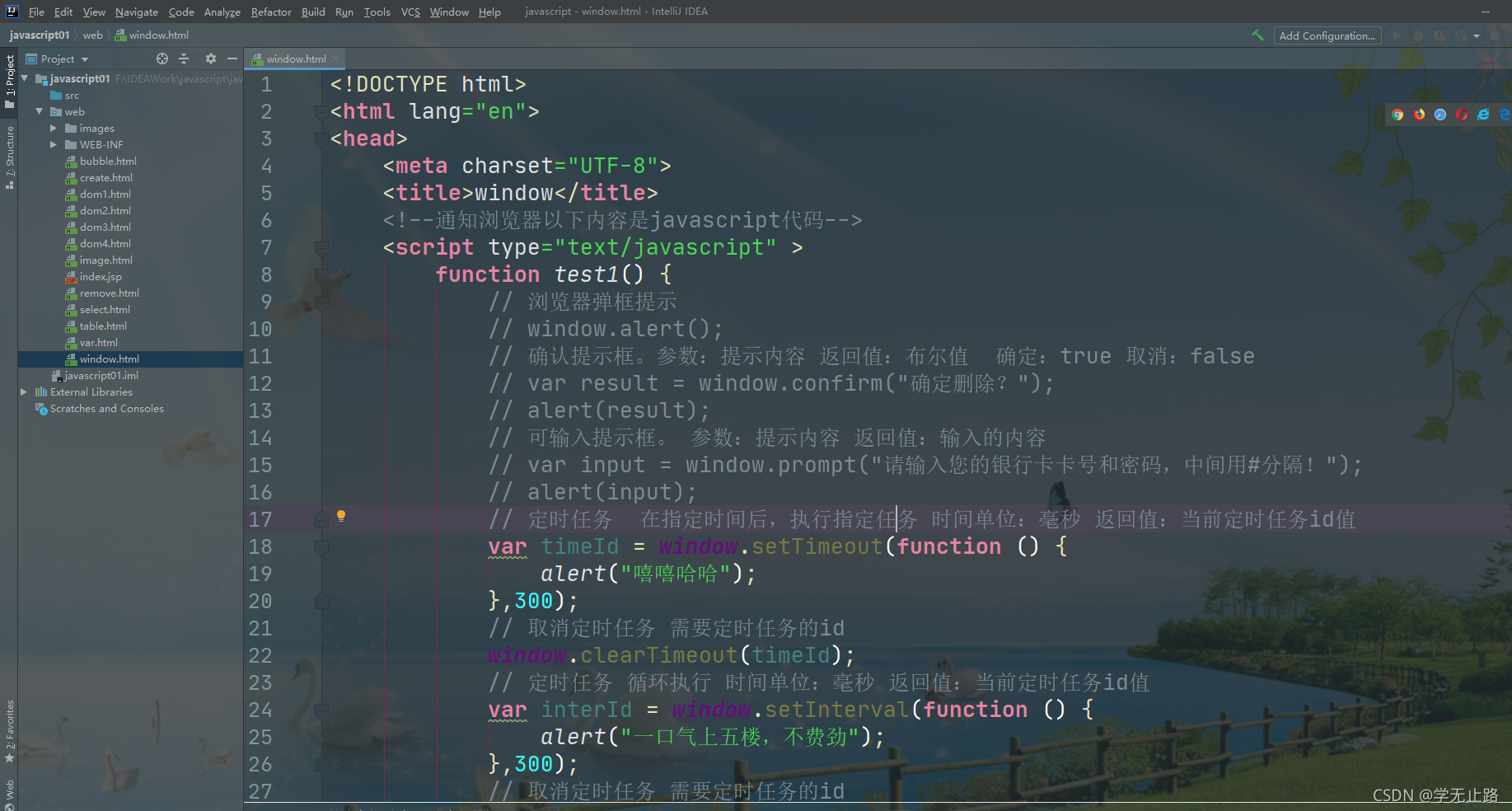Open Project panel settings gear
Viewport: 1512px width, 811px height.
point(210,59)
